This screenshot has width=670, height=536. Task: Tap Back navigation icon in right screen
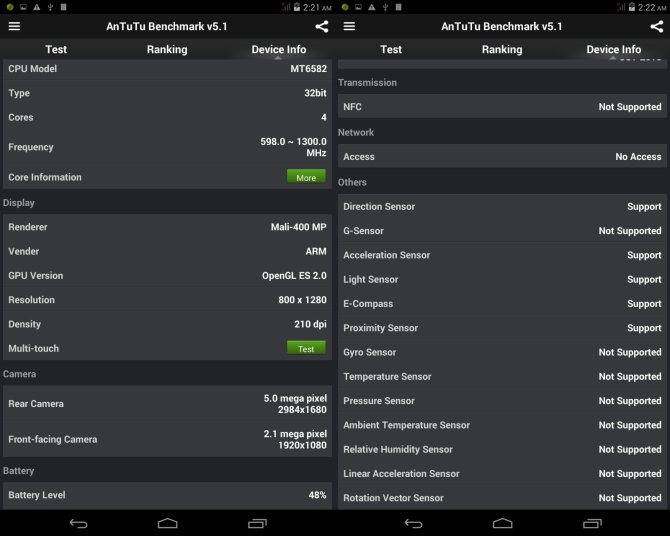tap(414, 523)
